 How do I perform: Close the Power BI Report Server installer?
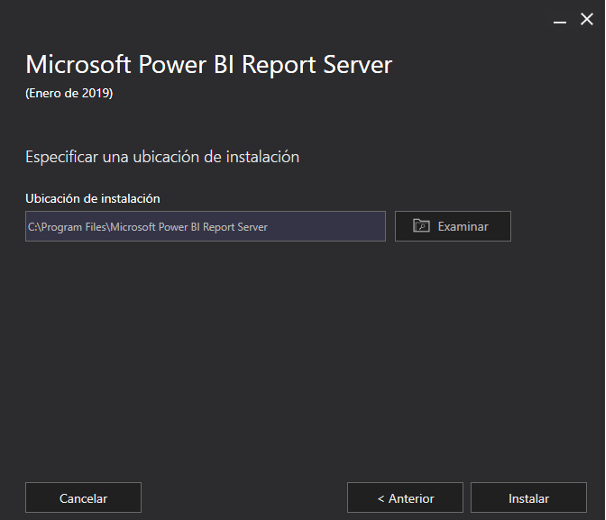(x=586, y=19)
